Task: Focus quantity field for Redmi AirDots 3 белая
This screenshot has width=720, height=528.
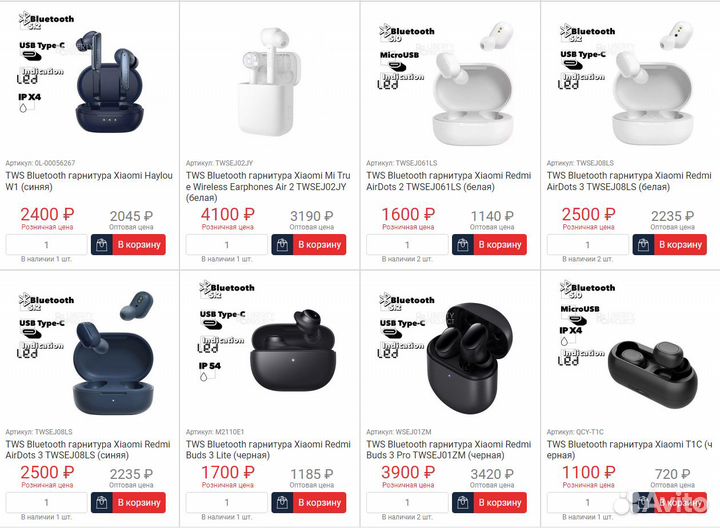Action: click(x=588, y=245)
